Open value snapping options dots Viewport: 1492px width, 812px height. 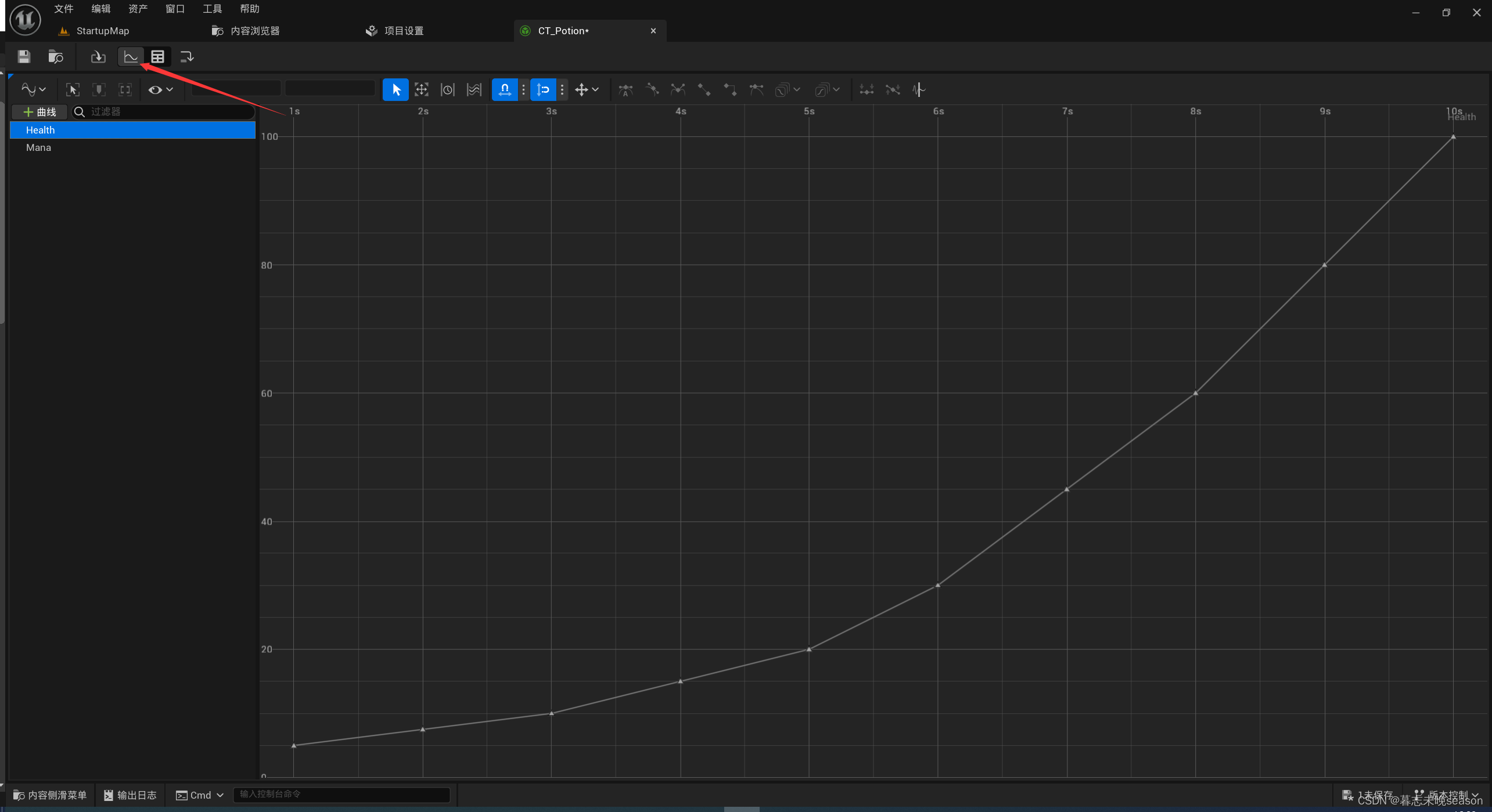click(562, 89)
